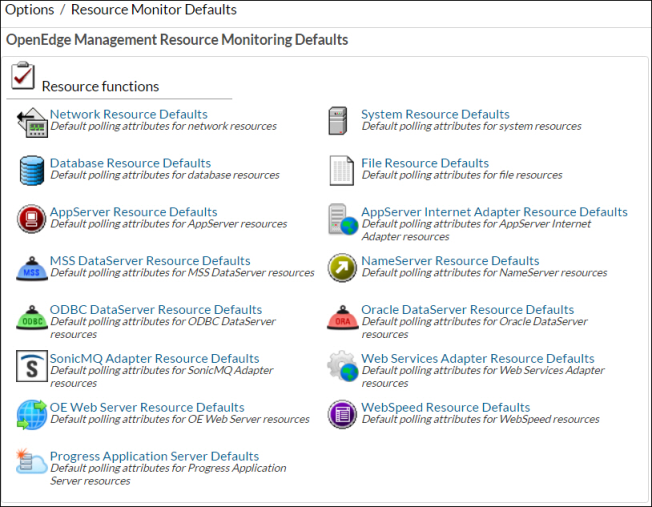Click the green ODBC DataServer icon
Screen dimensions: 652x507
32,318
